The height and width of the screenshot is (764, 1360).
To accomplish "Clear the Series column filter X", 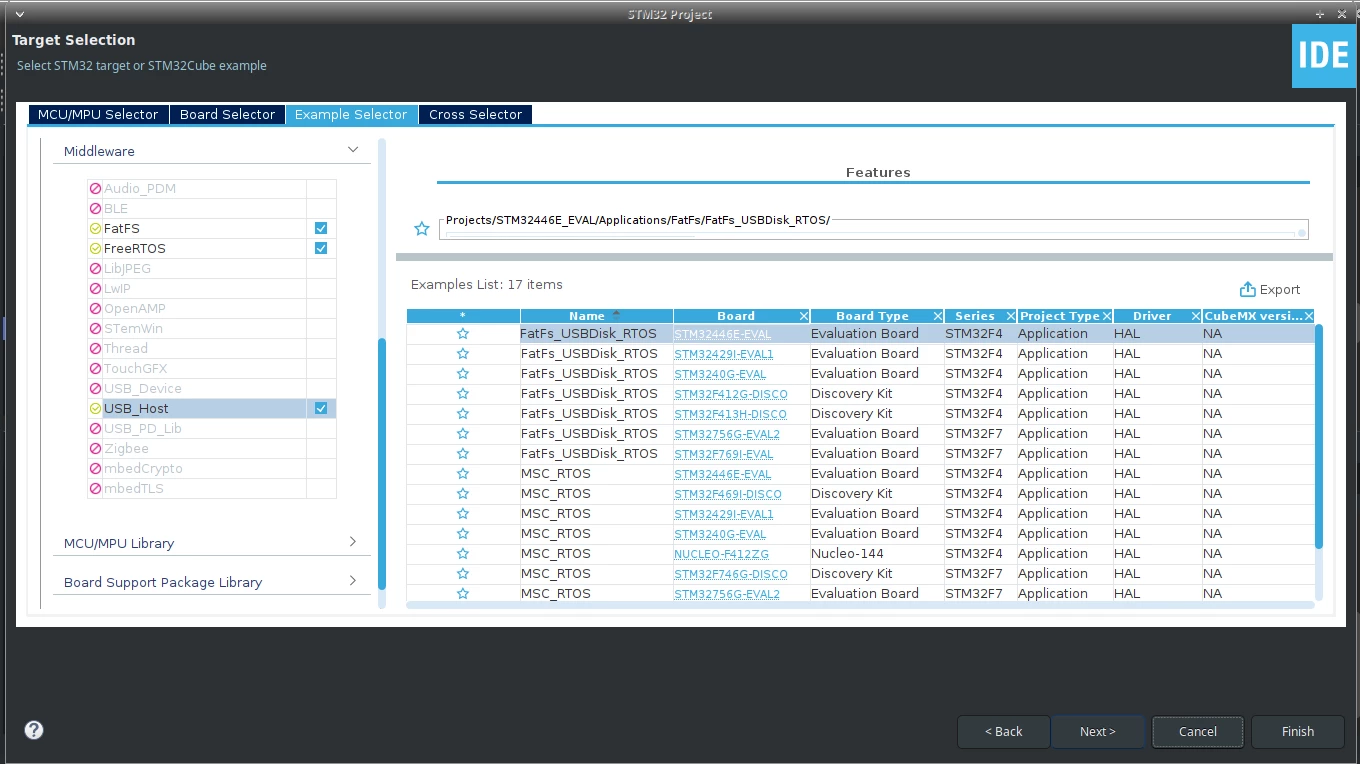I will pyautogui.click(x=1010, y=316).
